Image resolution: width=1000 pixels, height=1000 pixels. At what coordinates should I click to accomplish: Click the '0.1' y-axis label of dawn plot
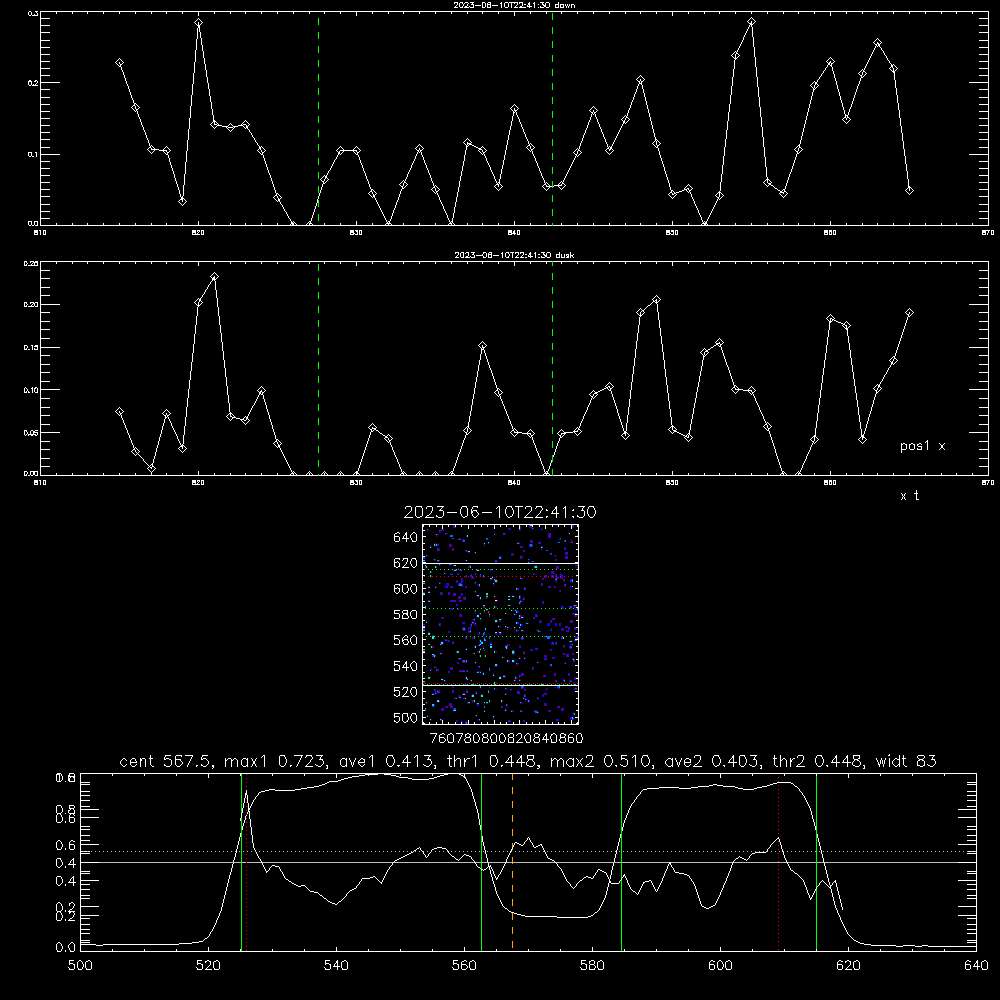tap(33, 154)
